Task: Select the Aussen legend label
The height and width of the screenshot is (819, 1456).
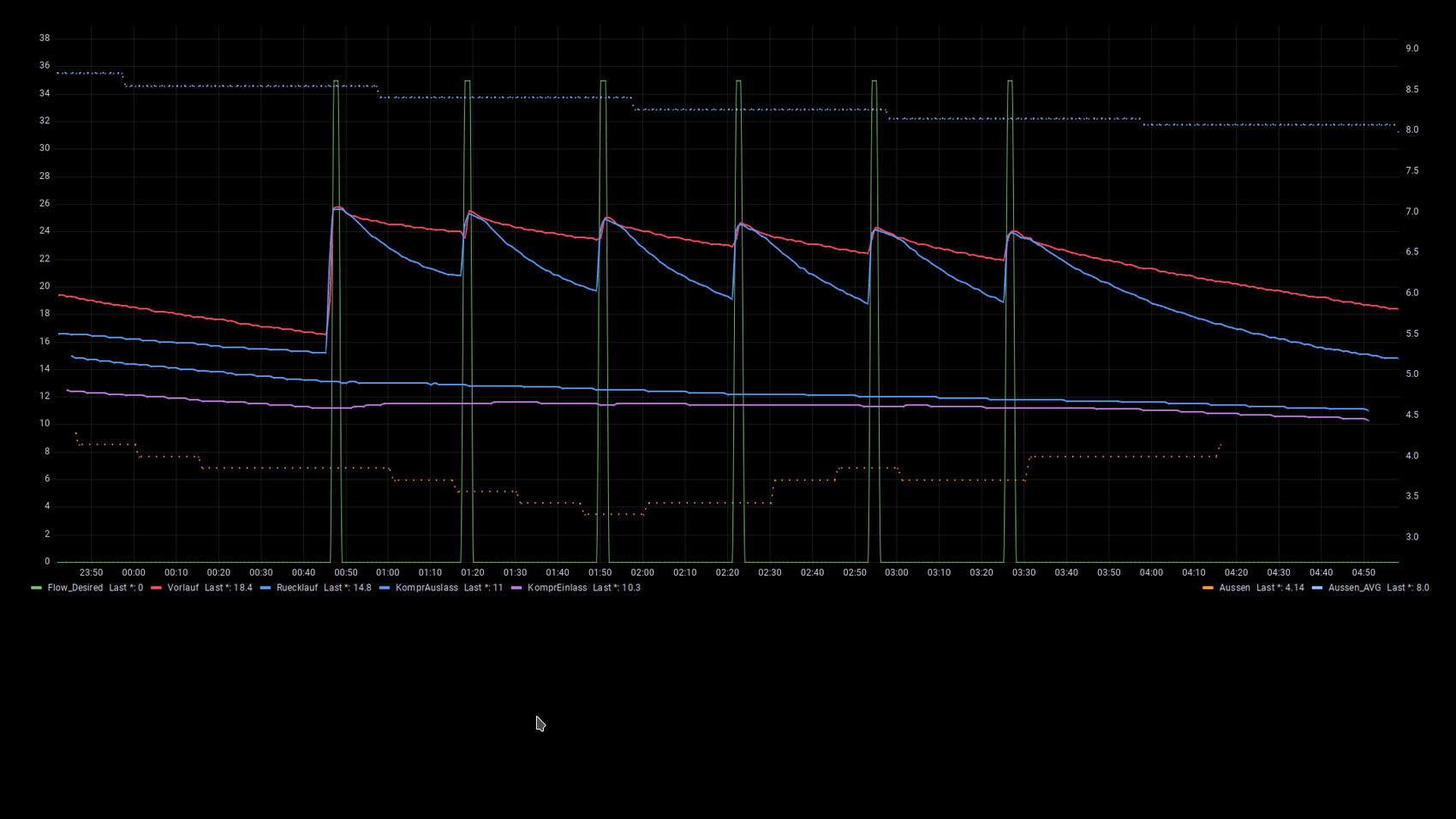Action: 1234,588
